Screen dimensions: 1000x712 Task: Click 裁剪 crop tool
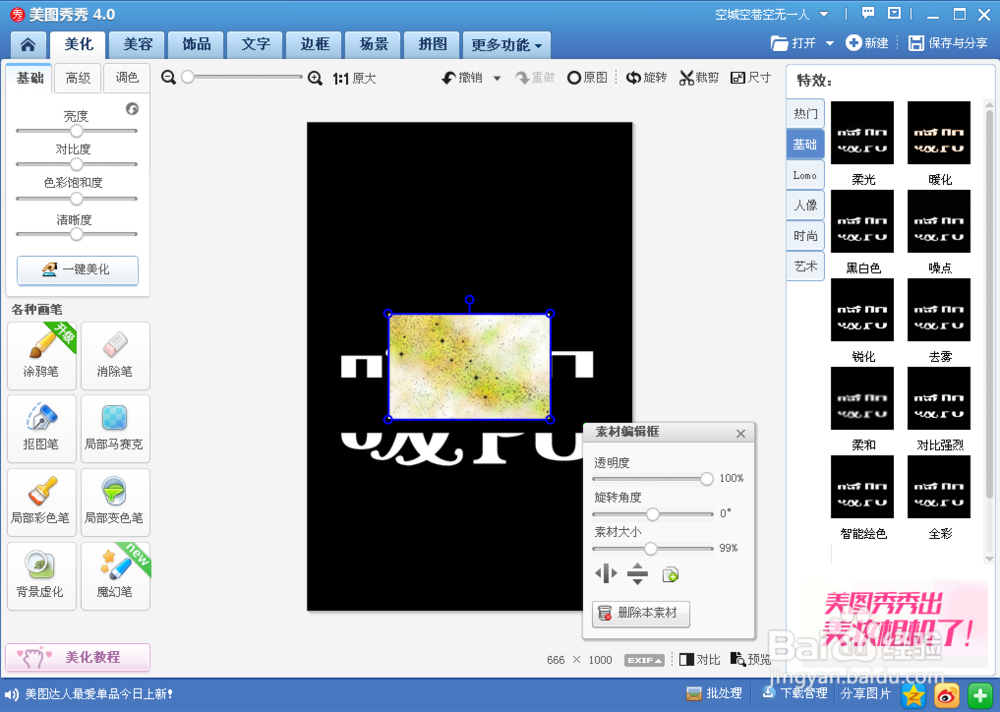(x=699, y=78)
